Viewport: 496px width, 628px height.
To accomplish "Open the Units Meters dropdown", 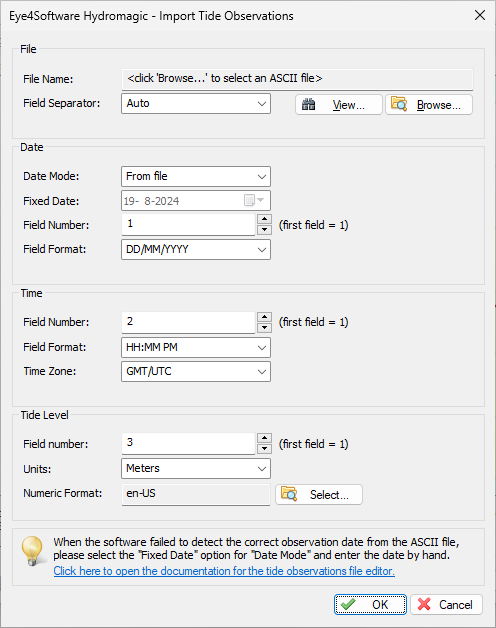I will pos(196,469).
